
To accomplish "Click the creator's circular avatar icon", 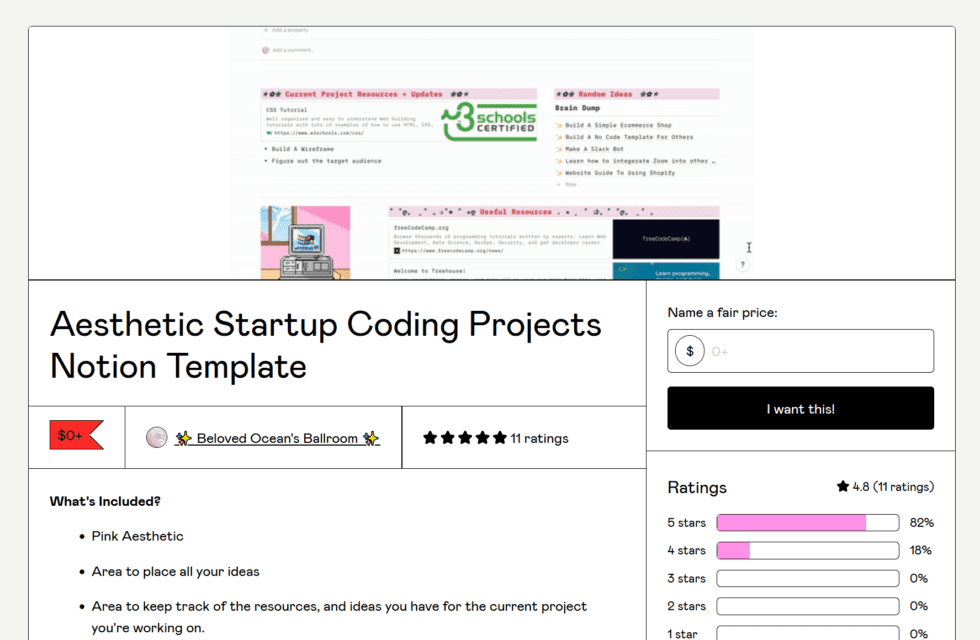I will 157,437.
